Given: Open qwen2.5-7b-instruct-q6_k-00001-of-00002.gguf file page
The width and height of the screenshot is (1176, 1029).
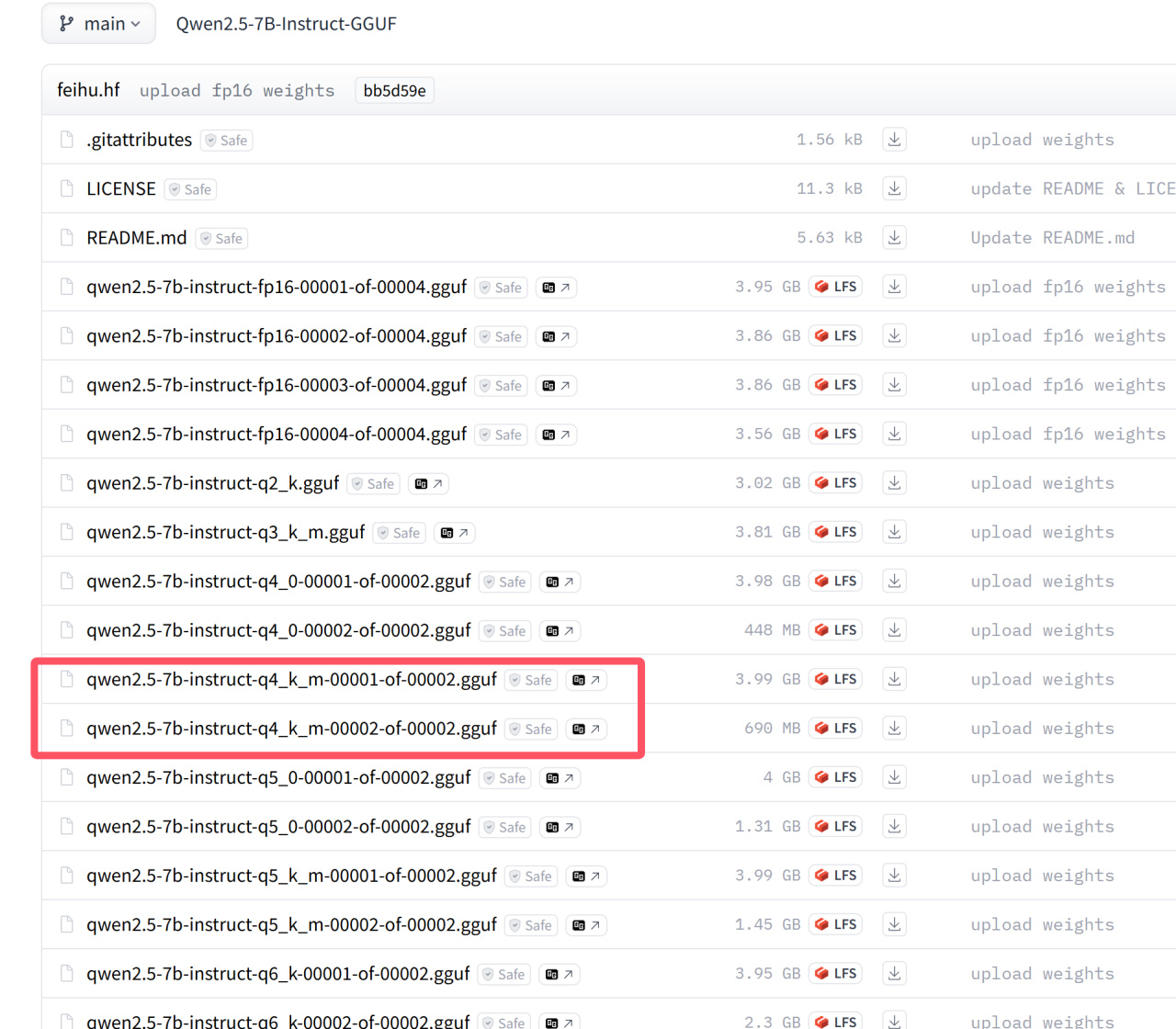Looking at the screenshot, I should (277, 974).
